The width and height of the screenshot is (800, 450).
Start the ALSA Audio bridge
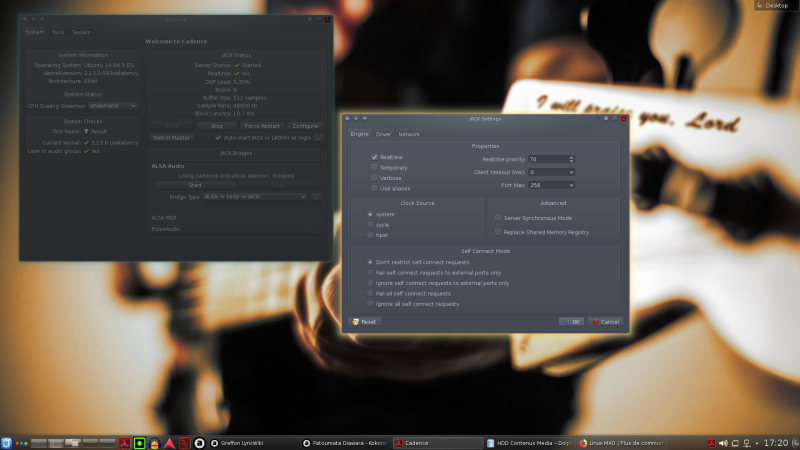195,185
